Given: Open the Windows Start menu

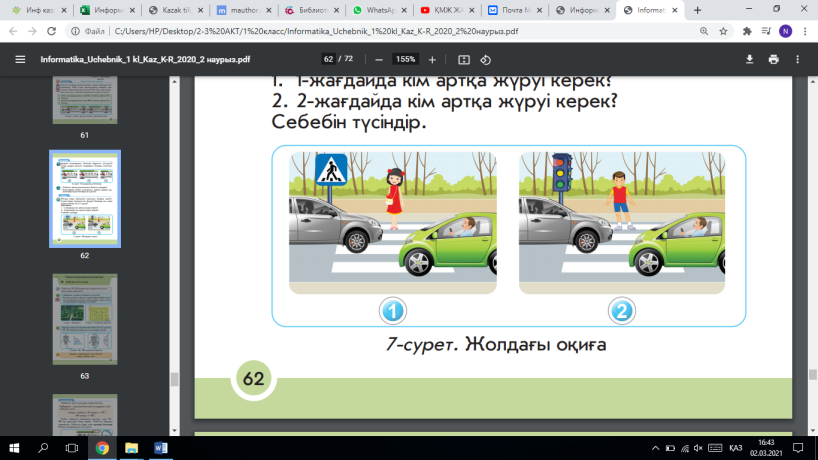Looking at the screenshot, I should 14,448.
